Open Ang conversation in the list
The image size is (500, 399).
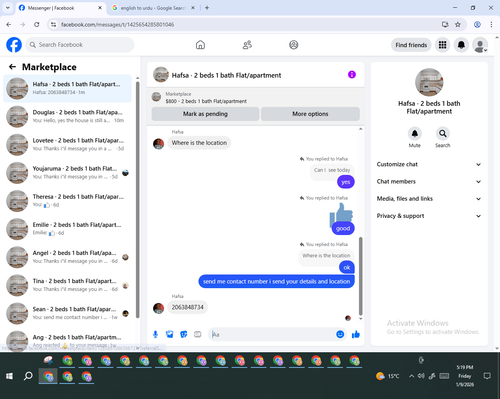click(x=68, y=340)
